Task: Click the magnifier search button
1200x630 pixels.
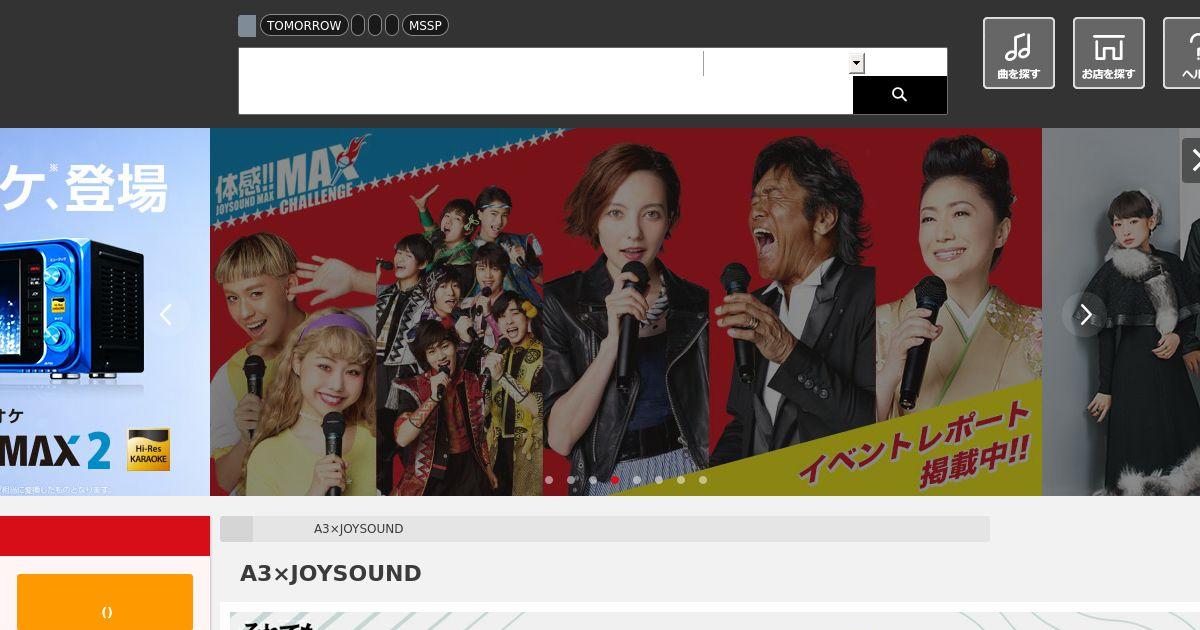Action: [899, 95]
